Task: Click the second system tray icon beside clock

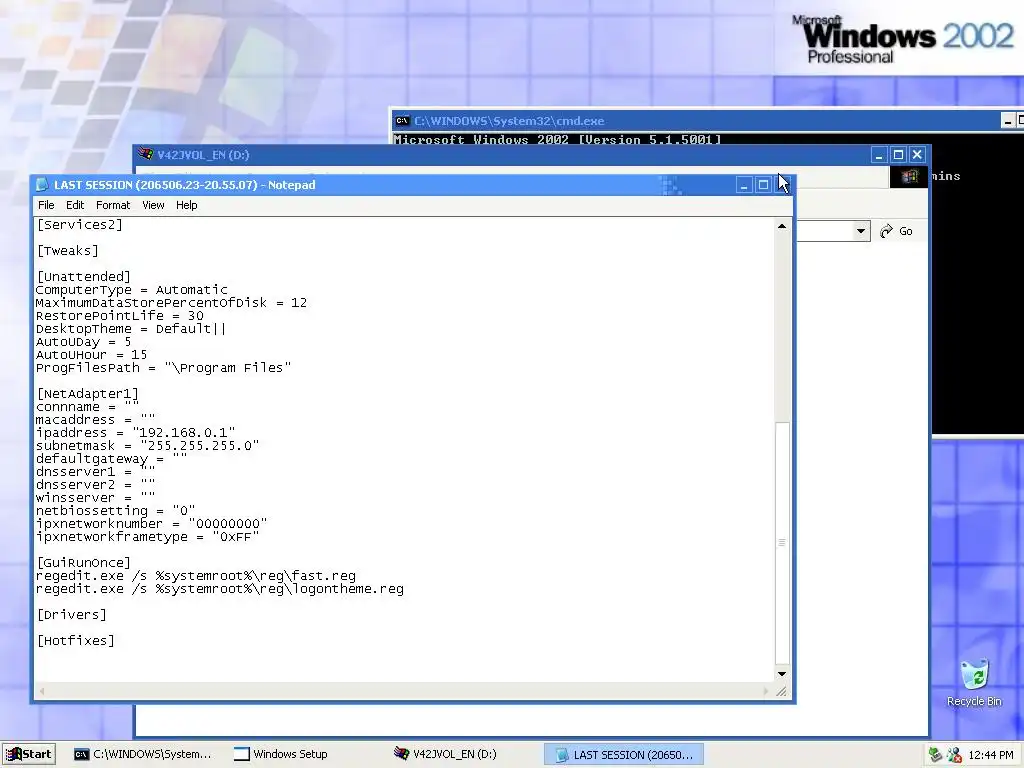Action: point(954,755)
